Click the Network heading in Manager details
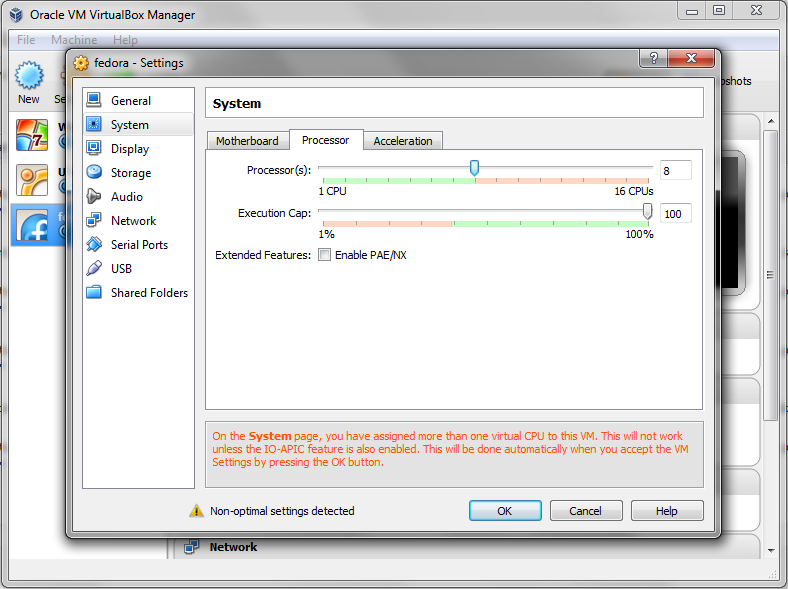The image size is (788, 589). 233,547
